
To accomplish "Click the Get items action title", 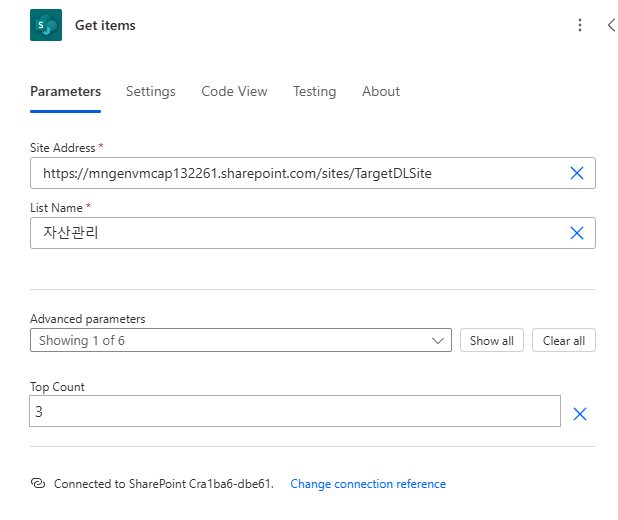I will click(105, 25).
